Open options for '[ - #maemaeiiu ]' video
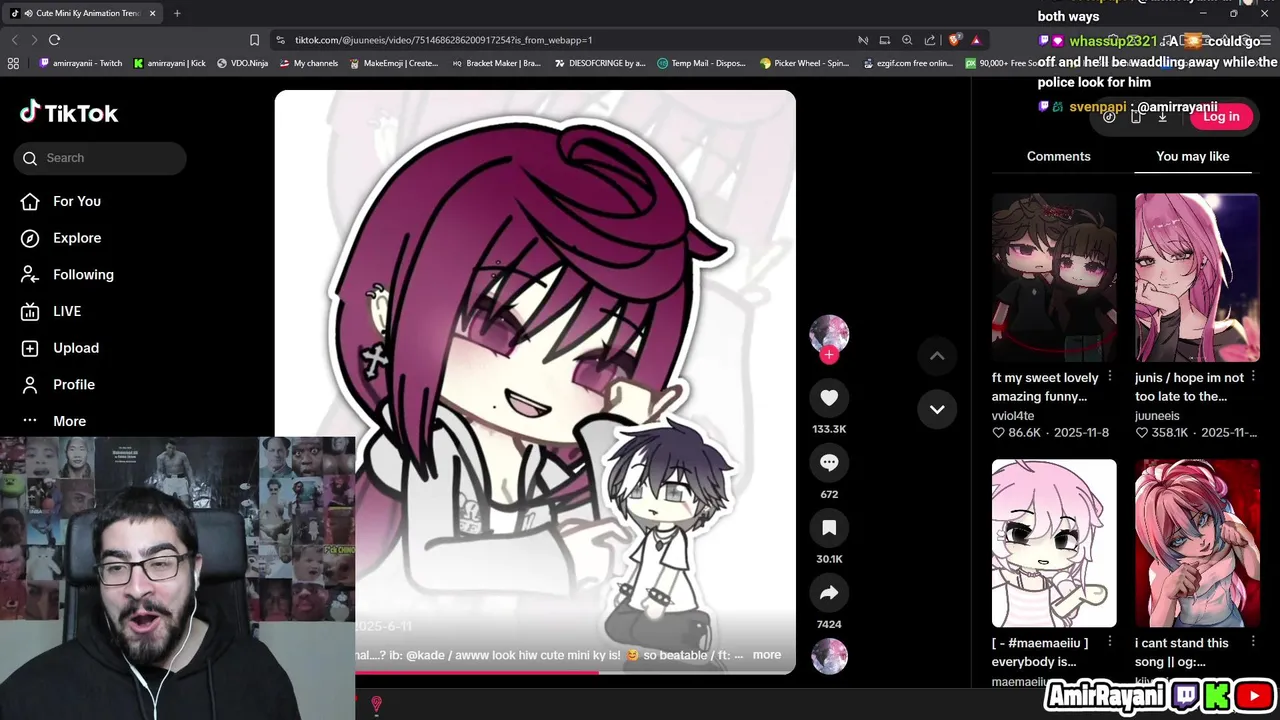Image resolution: width=1280 pixels, height=720 pixels. tap(1109, 643)
